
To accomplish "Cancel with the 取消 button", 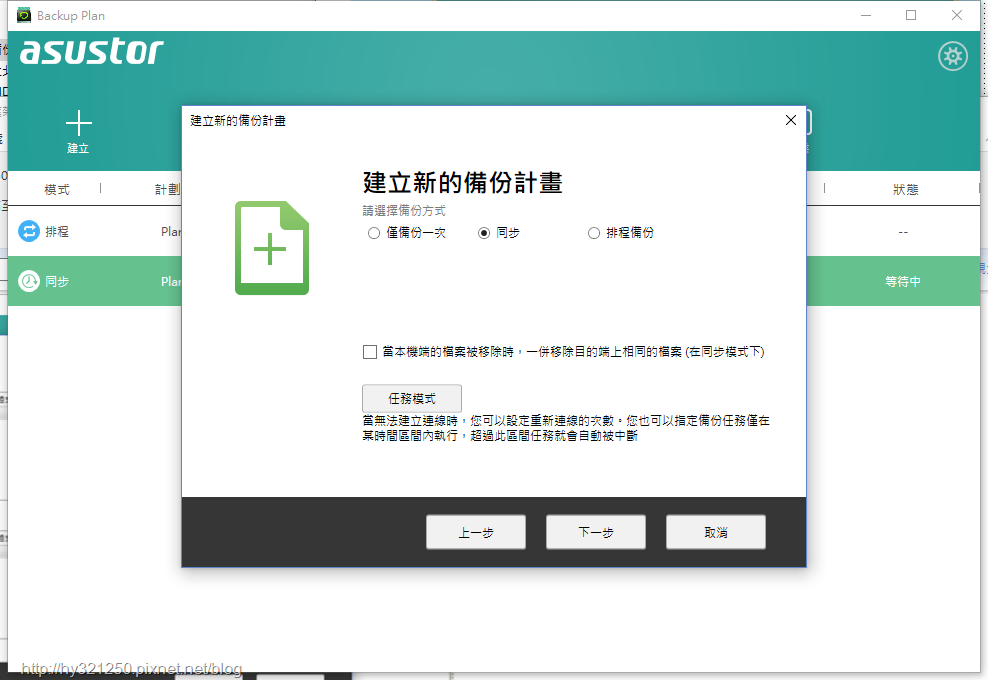I will 716,533.
